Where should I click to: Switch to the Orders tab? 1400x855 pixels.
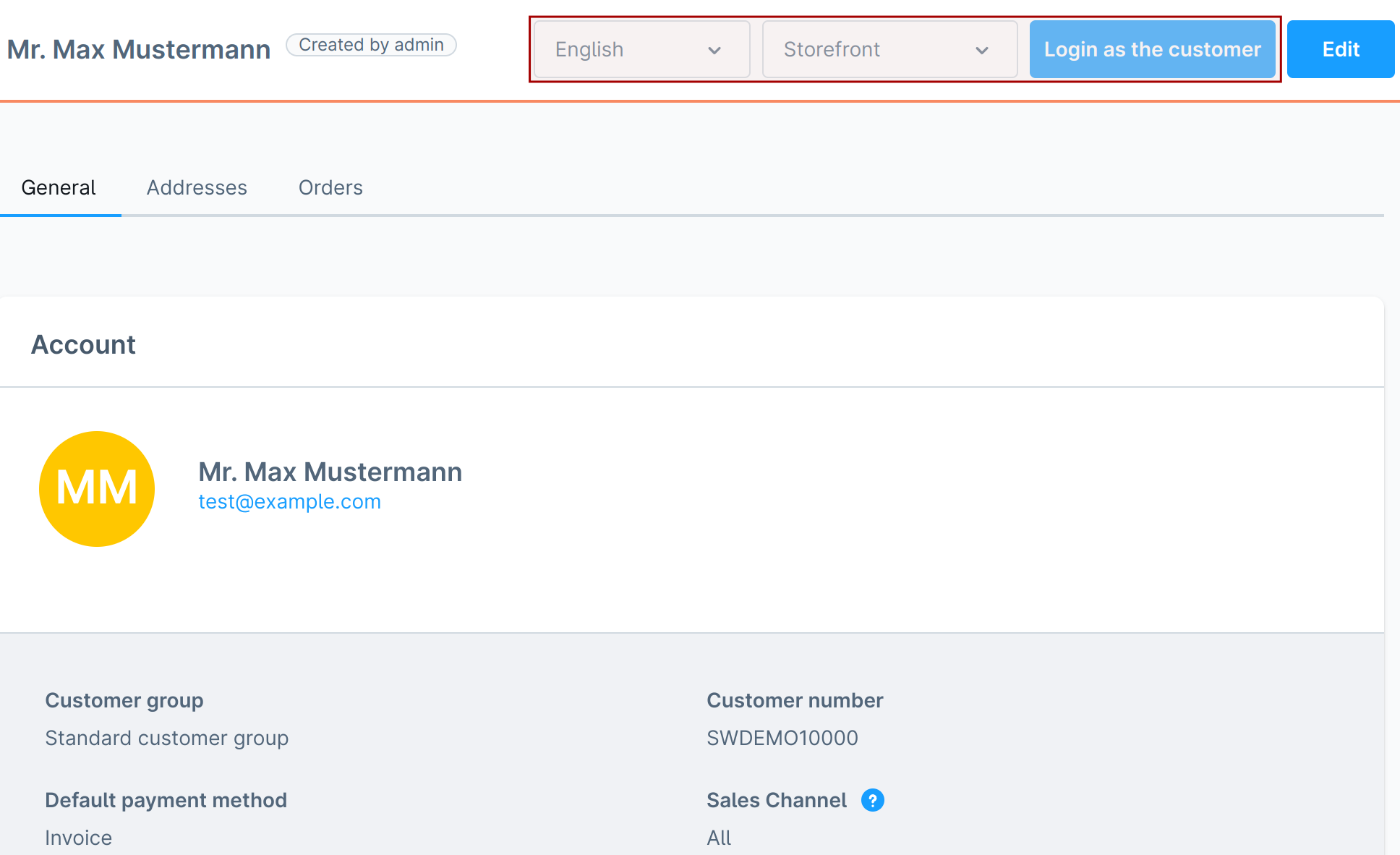[330, 187]
